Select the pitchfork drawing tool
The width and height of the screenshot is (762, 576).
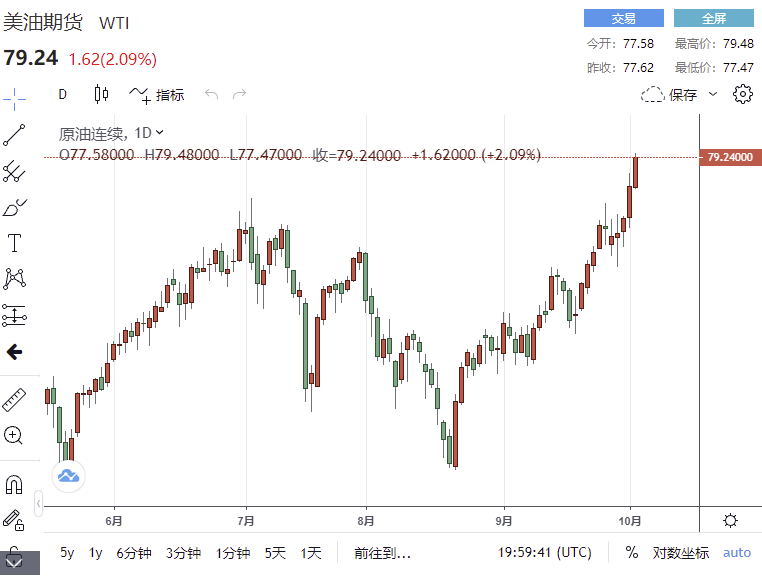click(x=14, y=172)
